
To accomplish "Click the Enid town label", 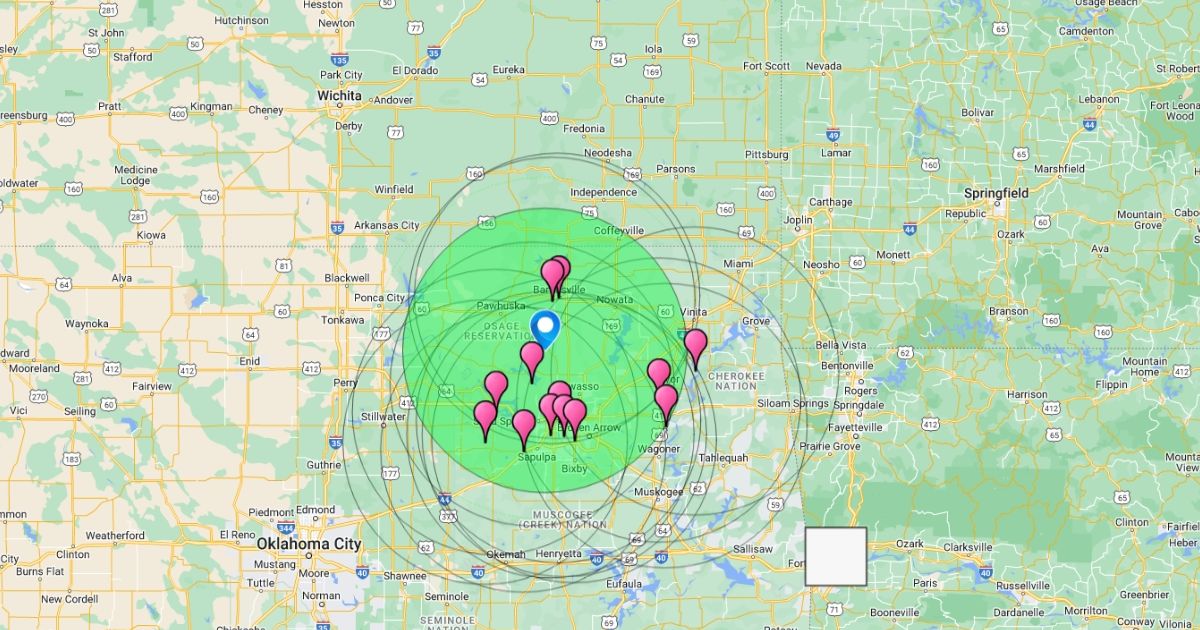I will 249,361.
